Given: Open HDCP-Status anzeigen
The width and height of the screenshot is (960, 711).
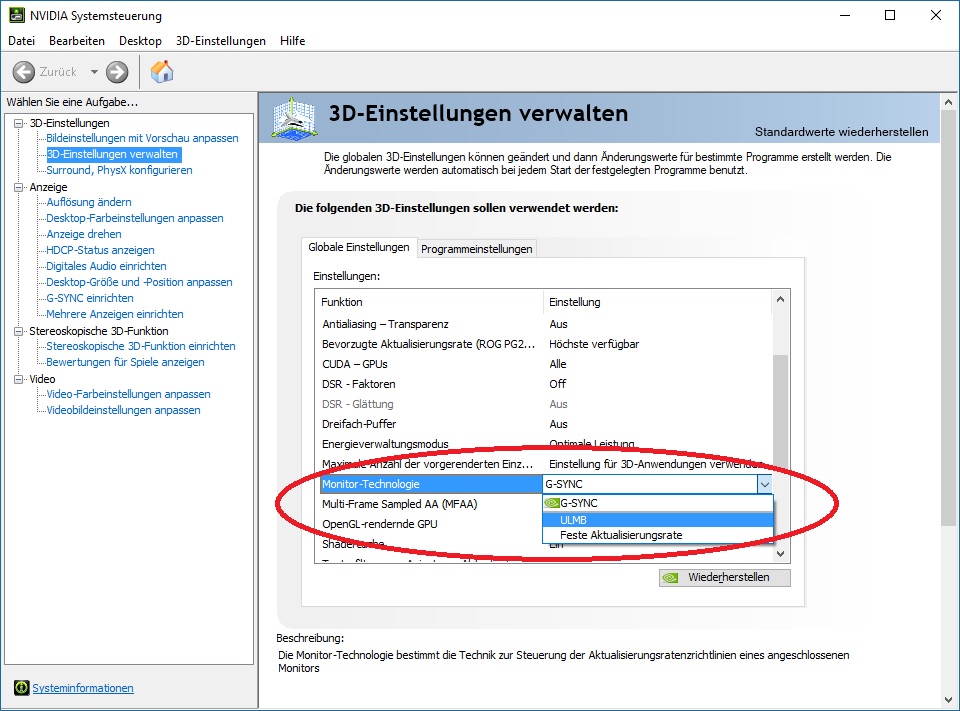Looking at the screenshot, I should tap(100, 249).
